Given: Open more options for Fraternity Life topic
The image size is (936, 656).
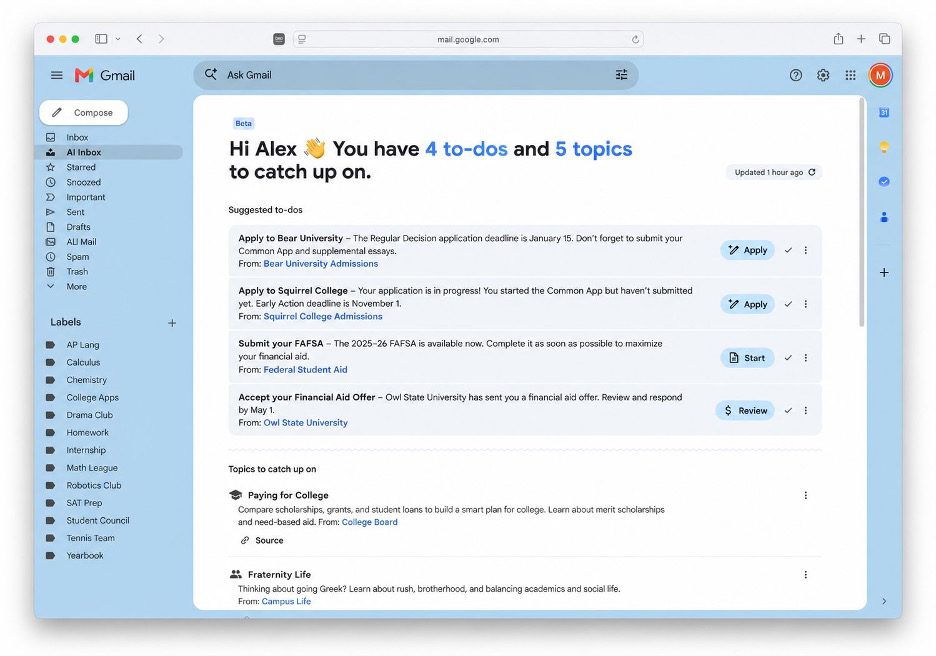Looking at the screenshot, I should click(x=805, y=574).
